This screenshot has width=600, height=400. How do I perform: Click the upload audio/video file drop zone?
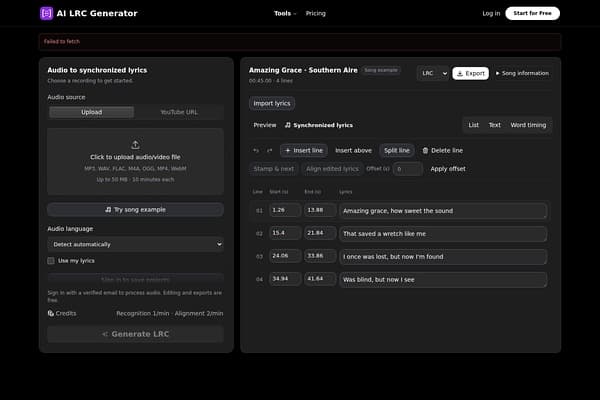(135, 162)
